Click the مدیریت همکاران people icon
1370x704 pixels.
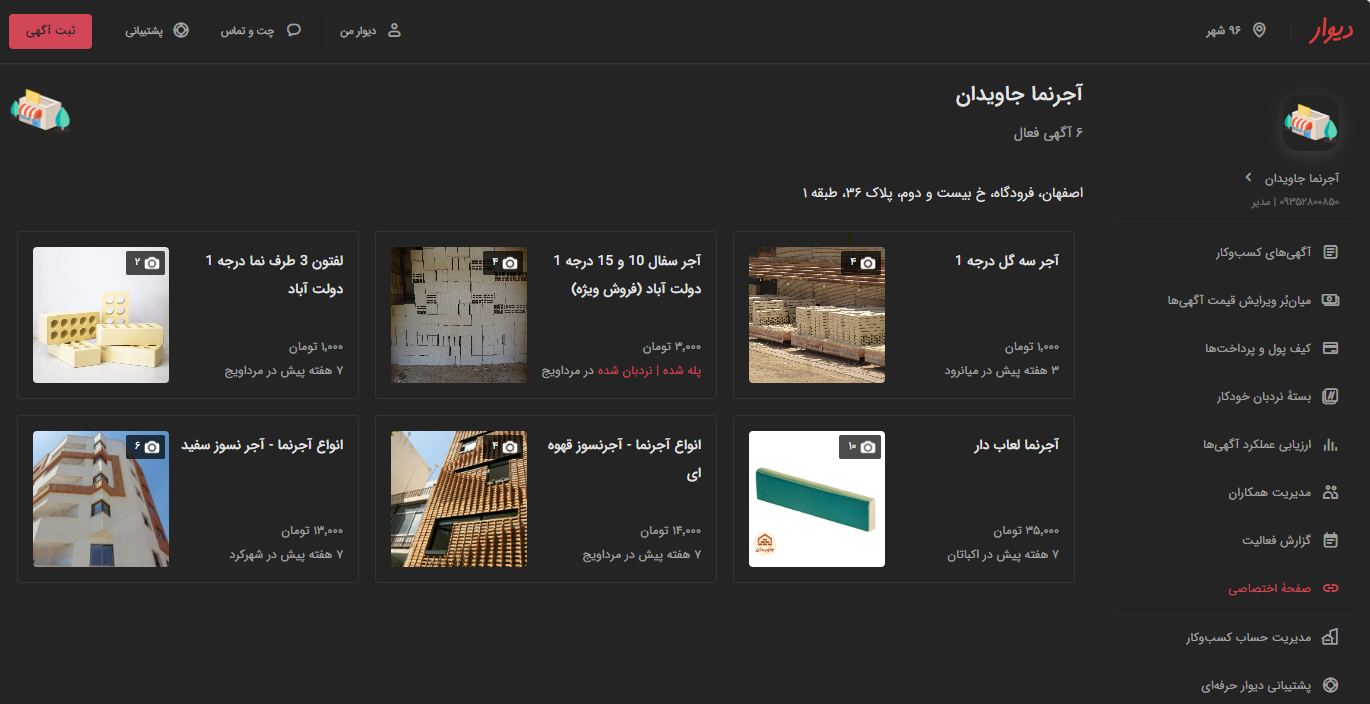coord(1330,492)
